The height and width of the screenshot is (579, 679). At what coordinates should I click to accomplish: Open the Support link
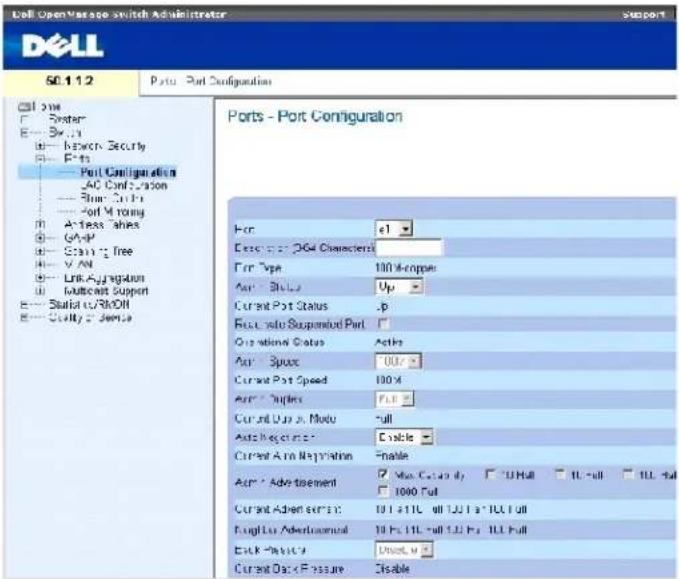(x=643, y=14)
